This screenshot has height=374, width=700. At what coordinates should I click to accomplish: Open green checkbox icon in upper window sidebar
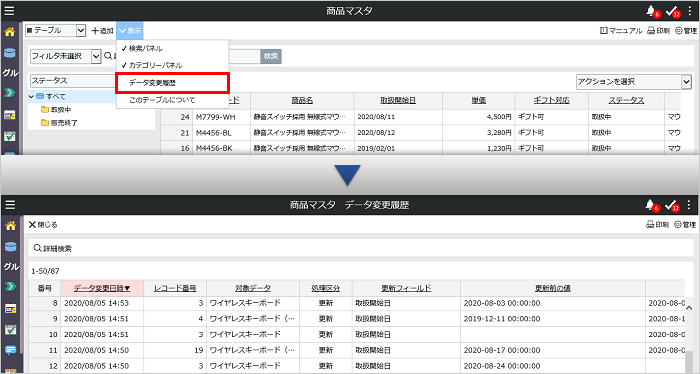(x=10, y=136)
